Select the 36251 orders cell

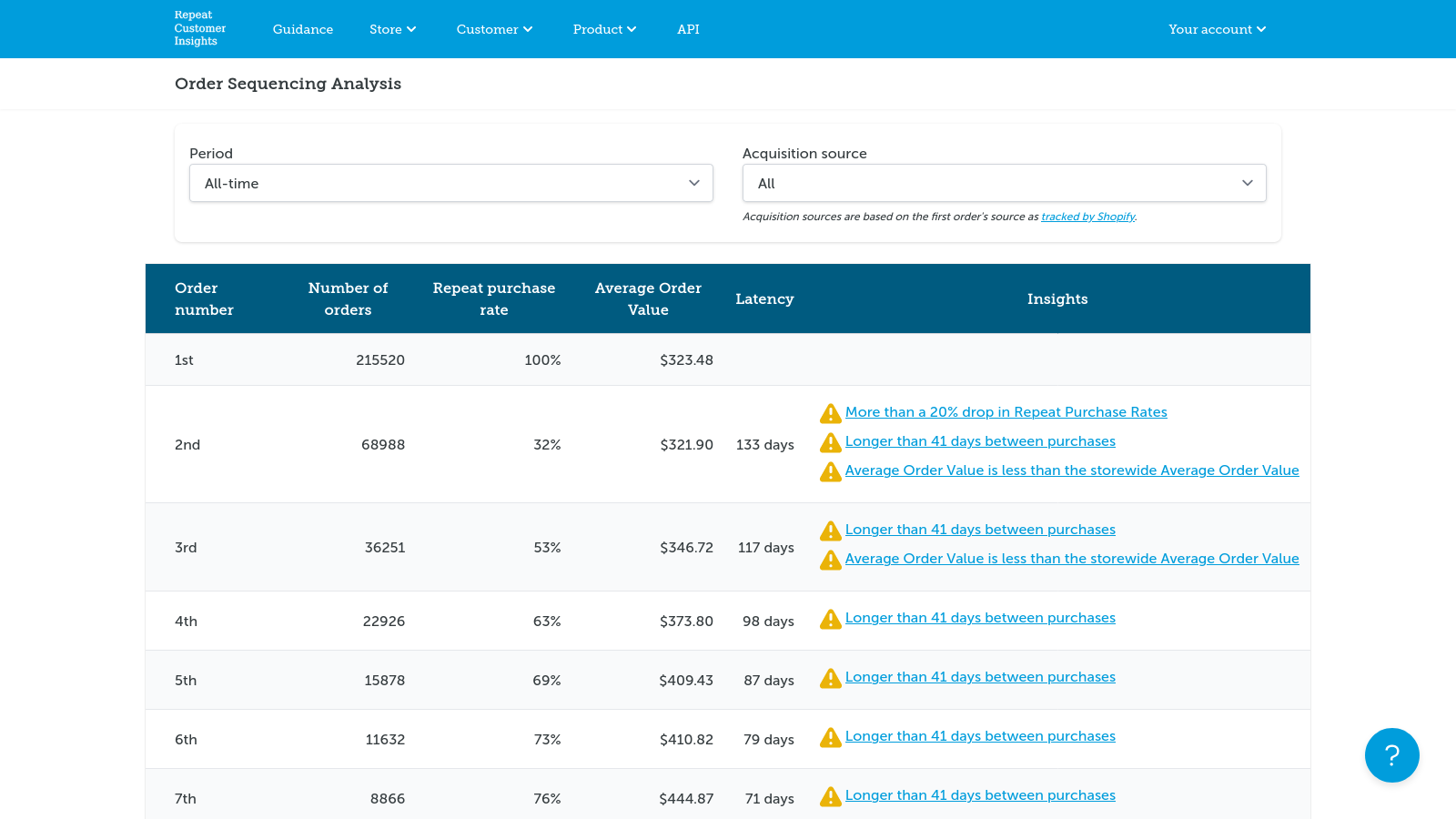coord(385,548)
